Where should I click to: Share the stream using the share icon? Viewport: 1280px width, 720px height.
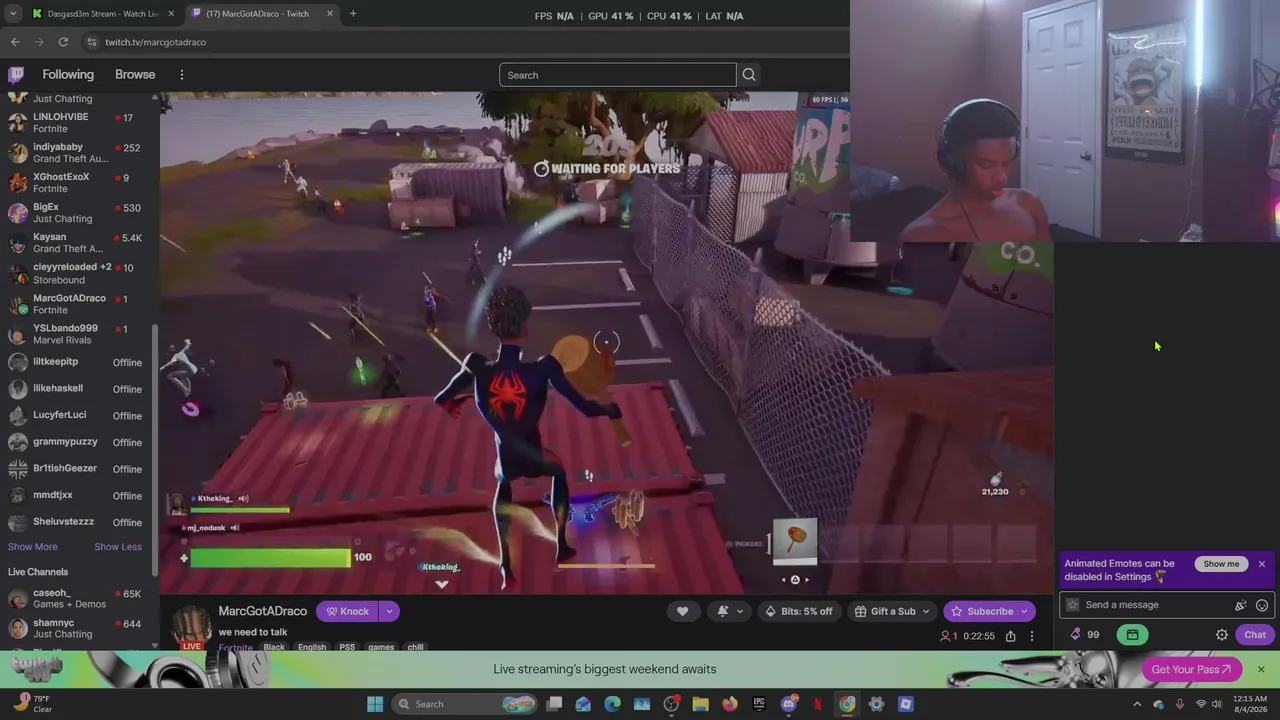pos(1011,636)
